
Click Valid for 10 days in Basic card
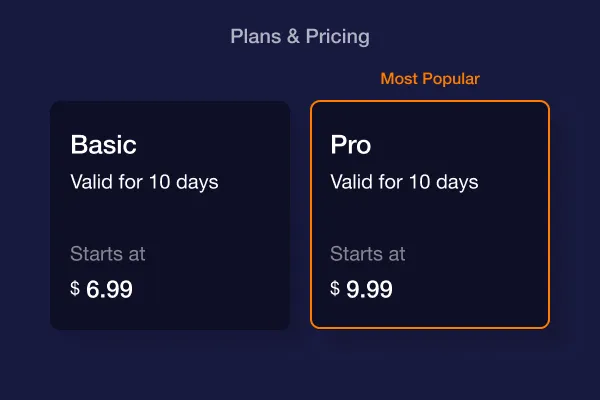144,182
